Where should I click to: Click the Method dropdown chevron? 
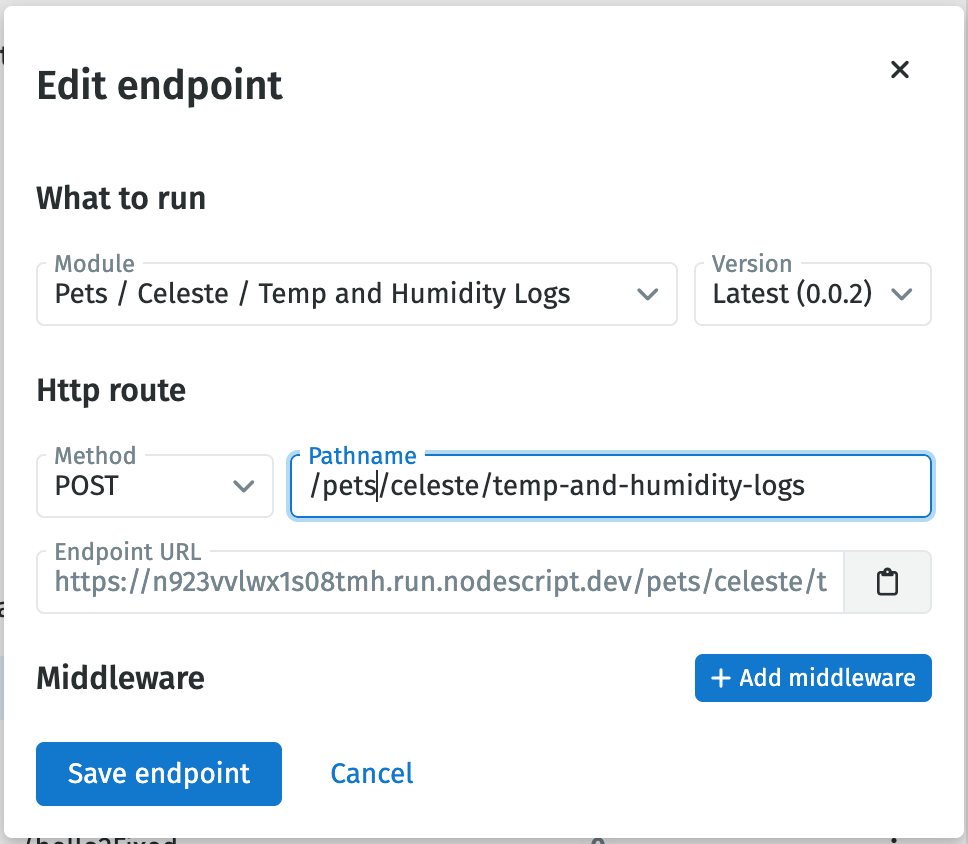pyautogui.click(x=244, y=487)
